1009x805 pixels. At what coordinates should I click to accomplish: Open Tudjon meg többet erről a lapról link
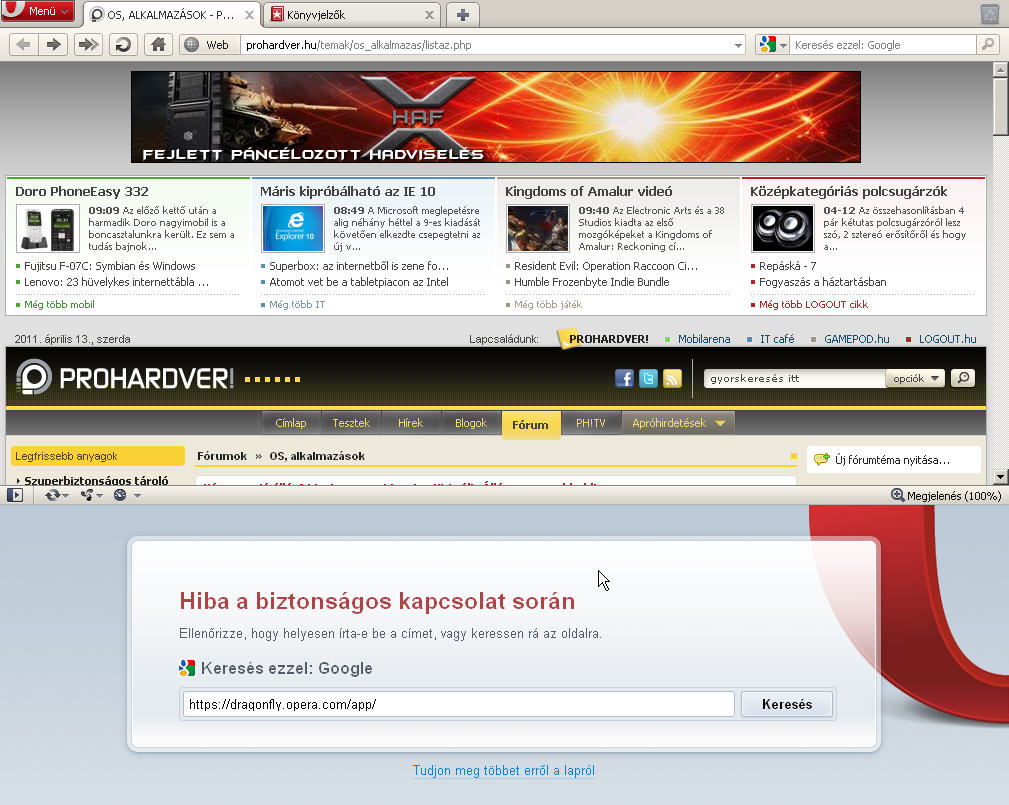coord(504,770)
